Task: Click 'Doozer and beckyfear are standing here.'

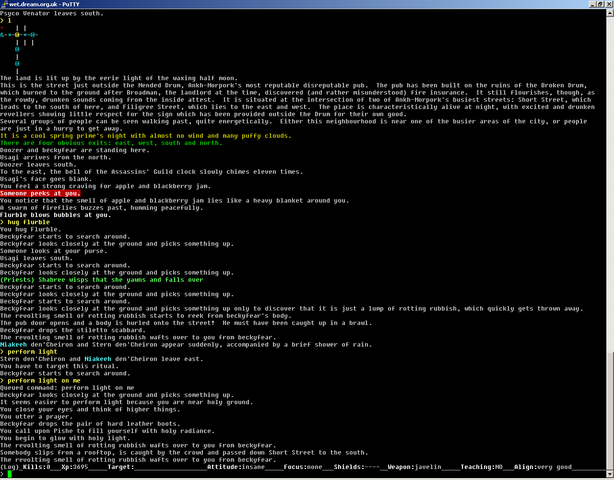Action: coord(75,150)
